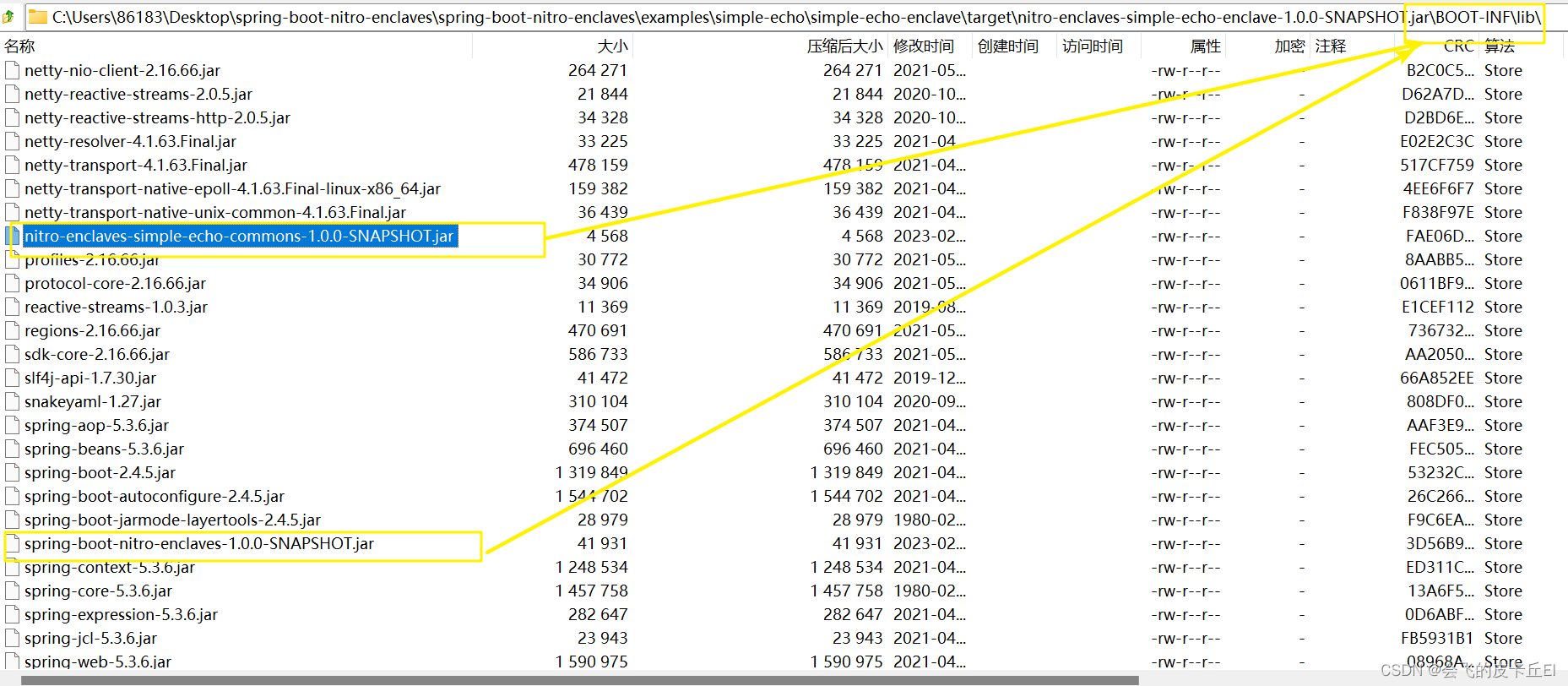This screenshot has height=686, width=1568.
Task: Click file icon of netty-reactive-streams-http-2.0.5.jar
Action: click(12, 117)
